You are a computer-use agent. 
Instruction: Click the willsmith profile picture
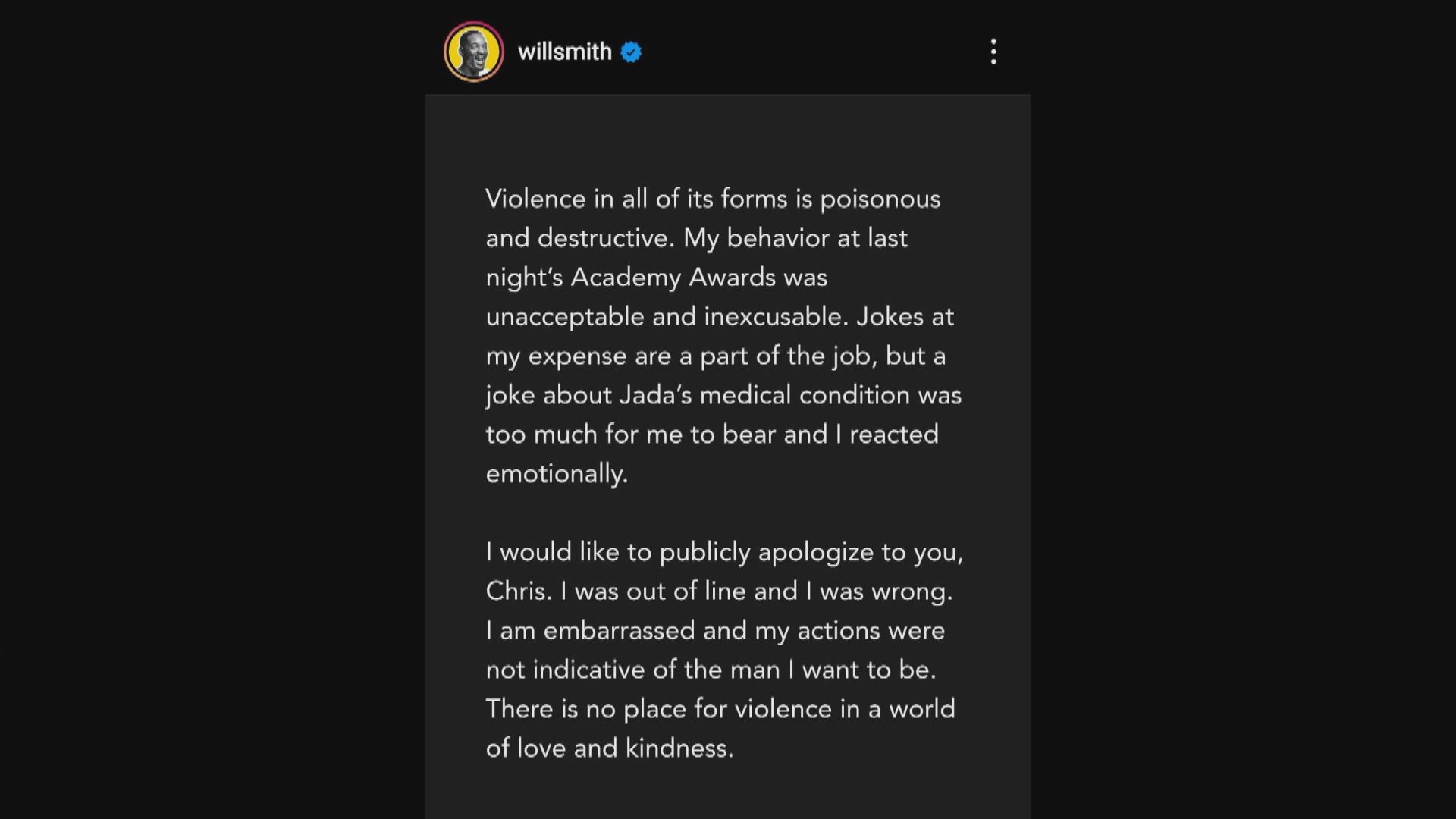[x=474, y=52]
